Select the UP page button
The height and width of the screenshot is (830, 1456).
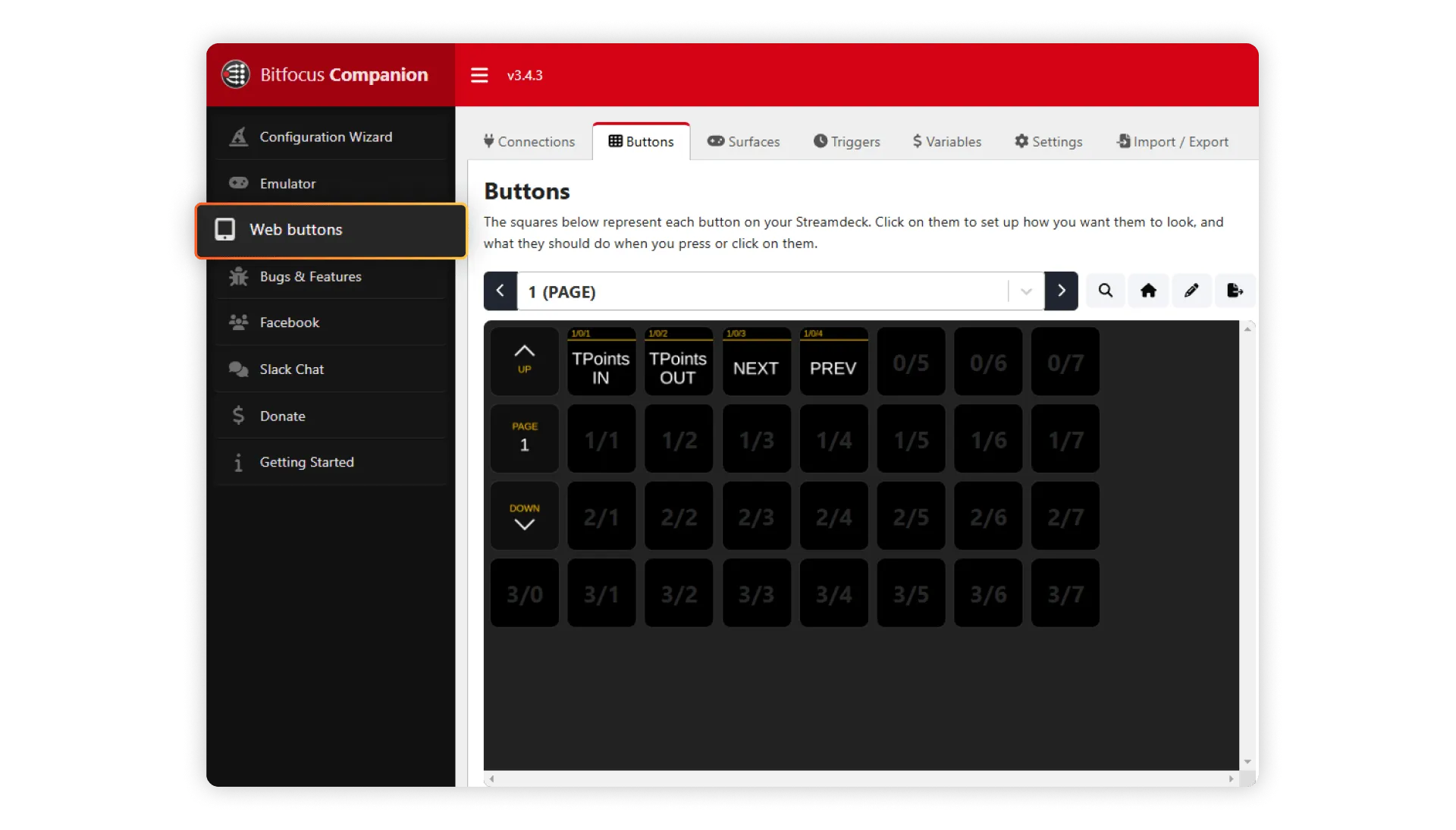pos(525,361)
